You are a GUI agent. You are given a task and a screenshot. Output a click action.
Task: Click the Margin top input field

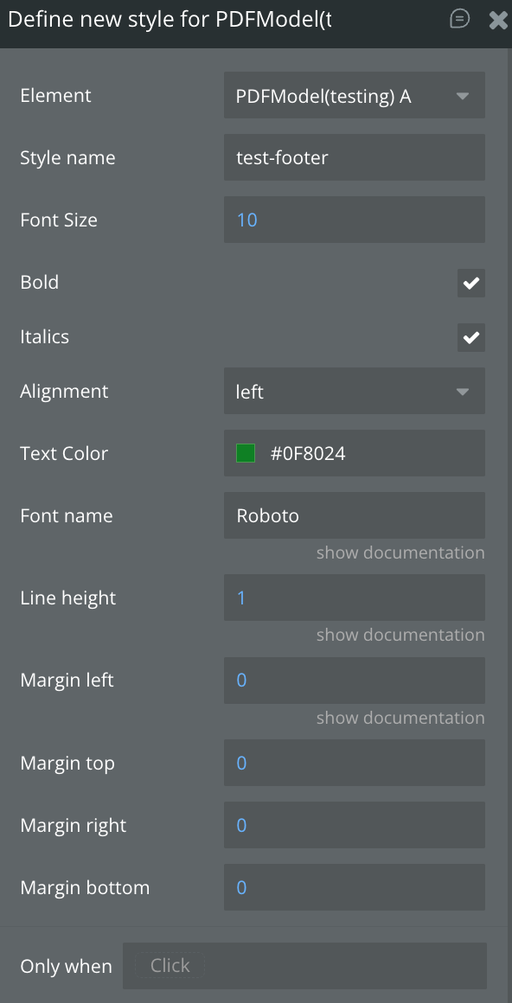click(x=355, y=763)
